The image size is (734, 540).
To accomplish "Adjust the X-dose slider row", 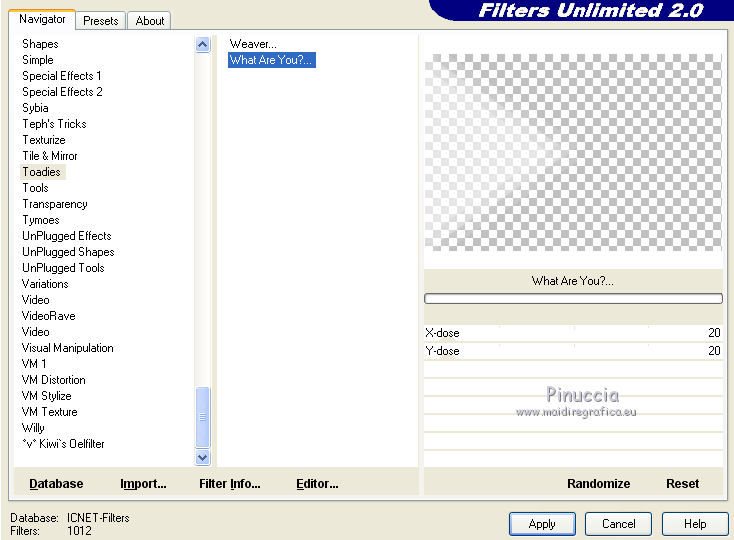I will tap(573, 333).
